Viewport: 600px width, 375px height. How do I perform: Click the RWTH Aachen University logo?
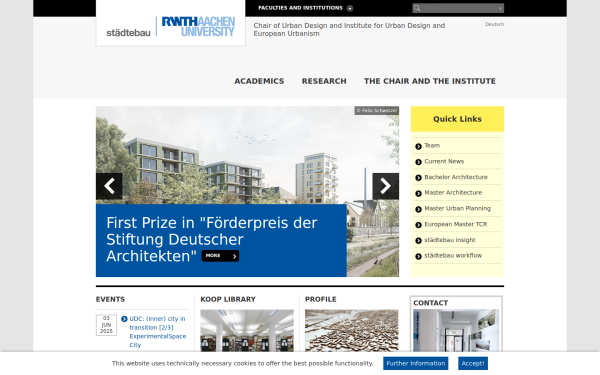[x=198, y=26]
